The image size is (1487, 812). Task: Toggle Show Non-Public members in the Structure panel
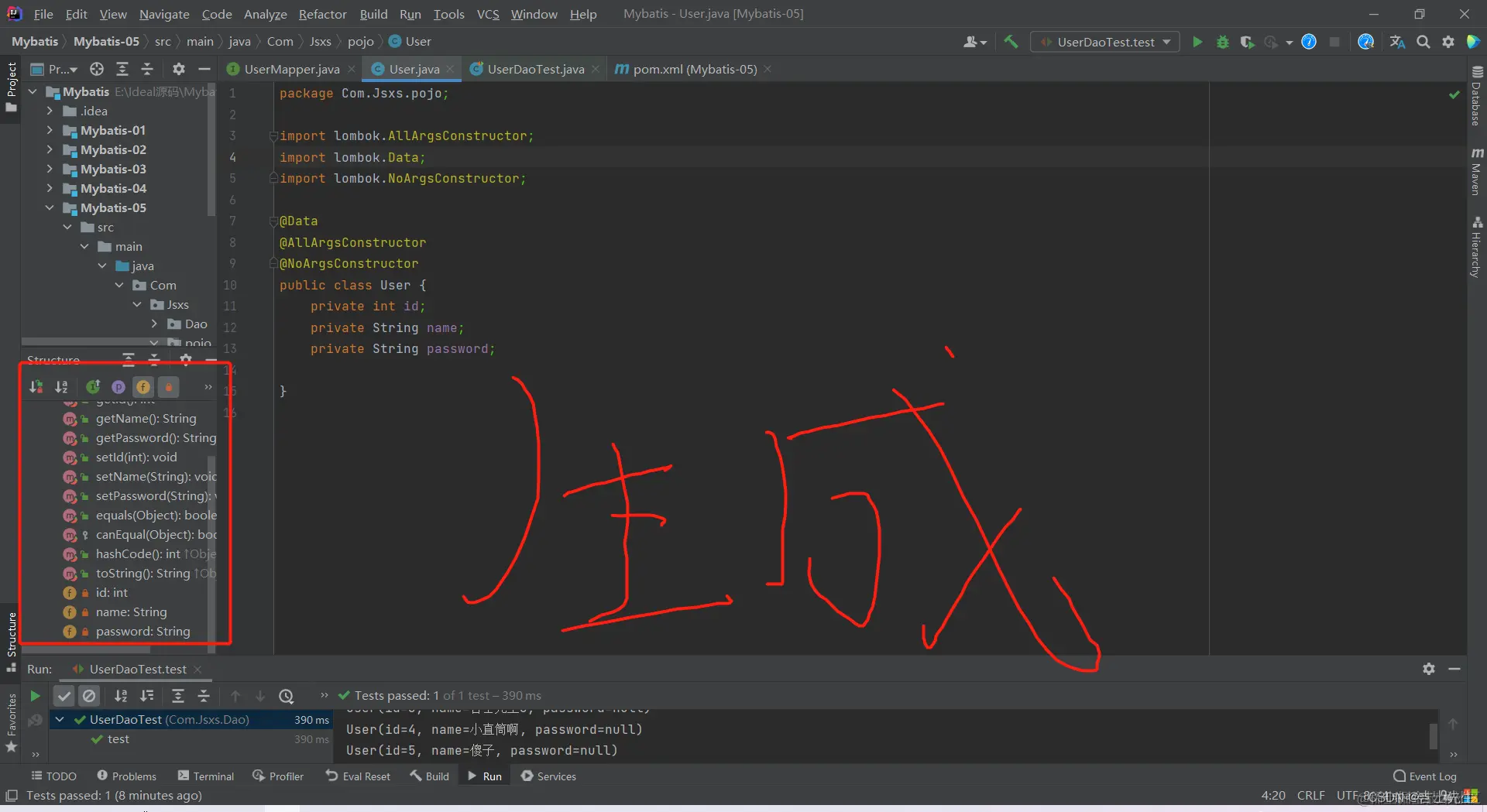click(169, 387)
